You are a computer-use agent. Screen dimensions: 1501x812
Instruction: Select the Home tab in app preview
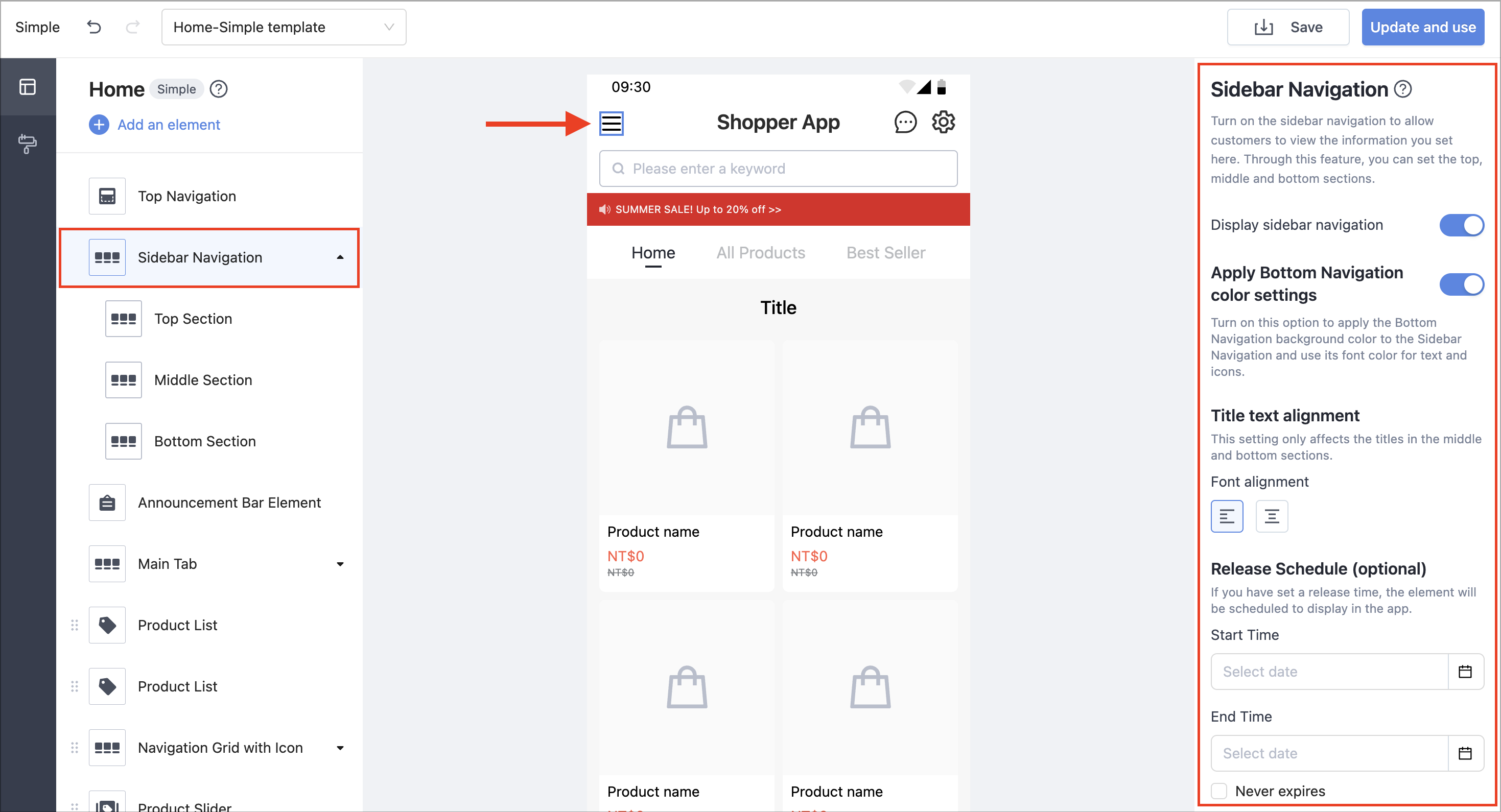click(653, 253)
